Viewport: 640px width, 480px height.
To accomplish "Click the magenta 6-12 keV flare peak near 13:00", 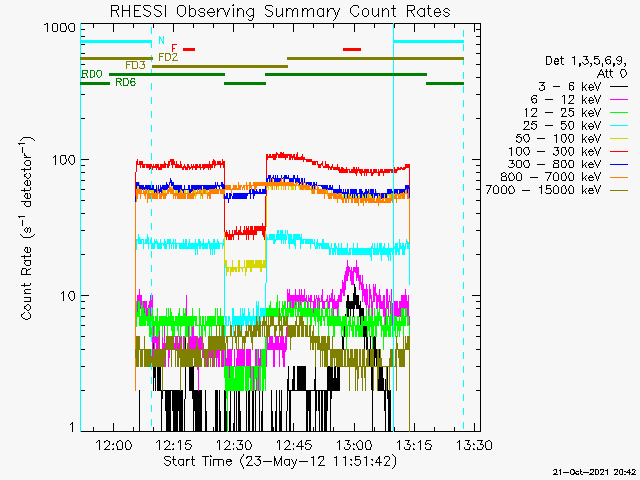I will (x=352, y=270).
